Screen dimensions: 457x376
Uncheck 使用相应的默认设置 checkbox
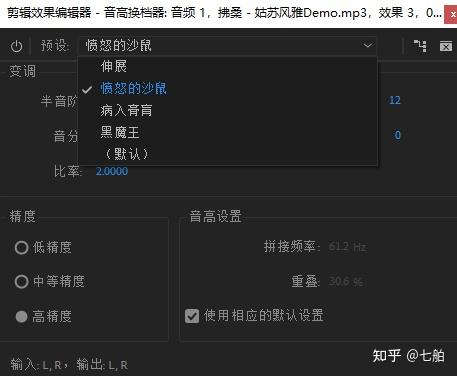pyautogui.click(x=192, y=316)
